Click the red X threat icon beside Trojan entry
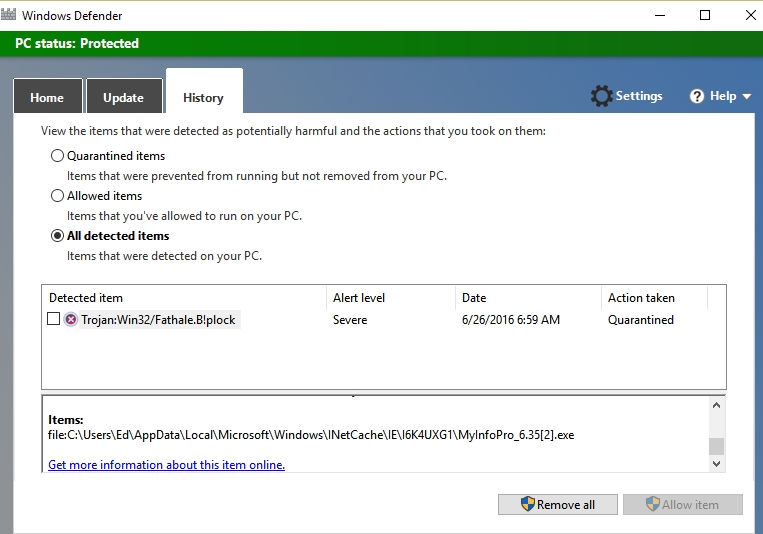The width and height of the screenshot is (763, 534). (71, 319)
